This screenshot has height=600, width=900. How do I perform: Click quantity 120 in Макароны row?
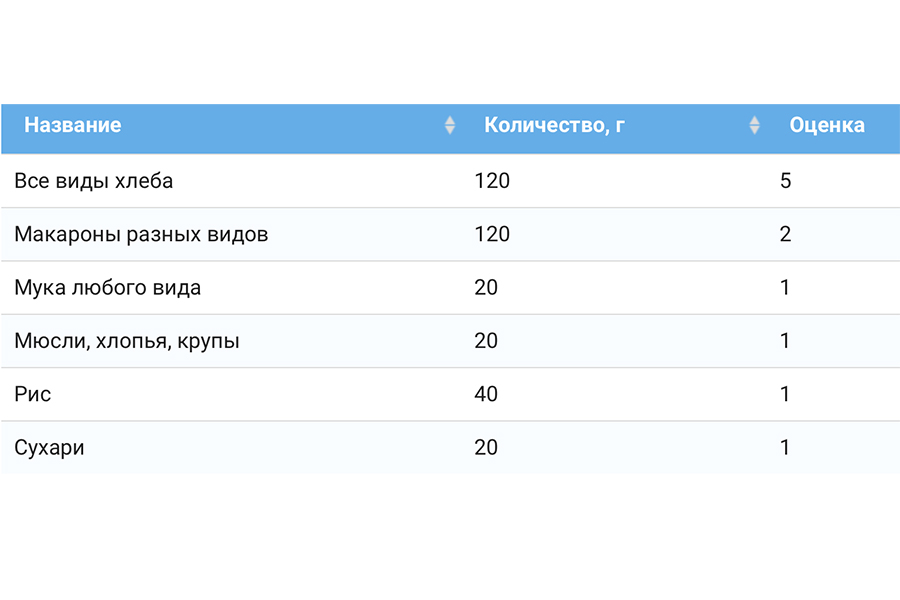coord(492,234)
